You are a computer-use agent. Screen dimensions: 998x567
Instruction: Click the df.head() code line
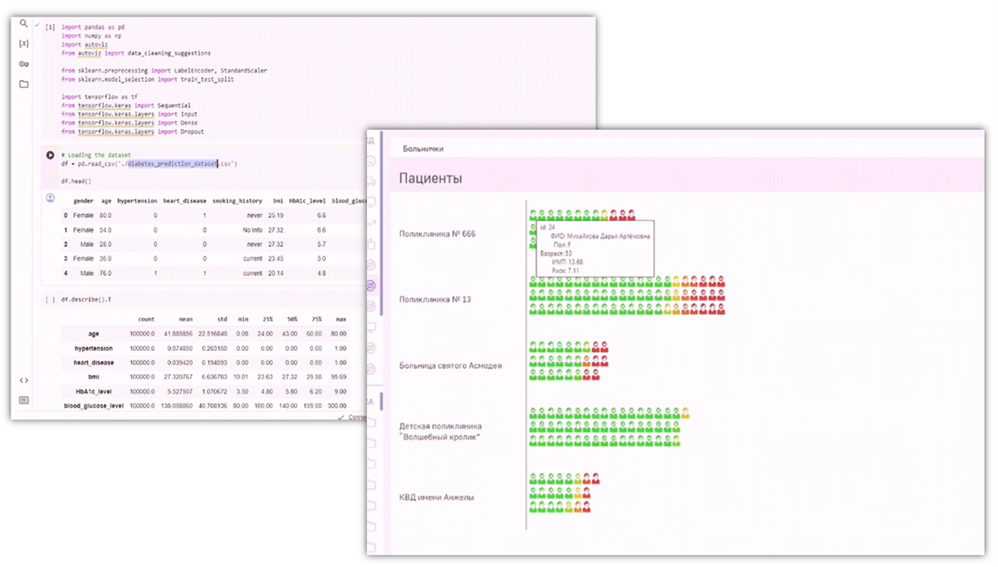[76, 181]
